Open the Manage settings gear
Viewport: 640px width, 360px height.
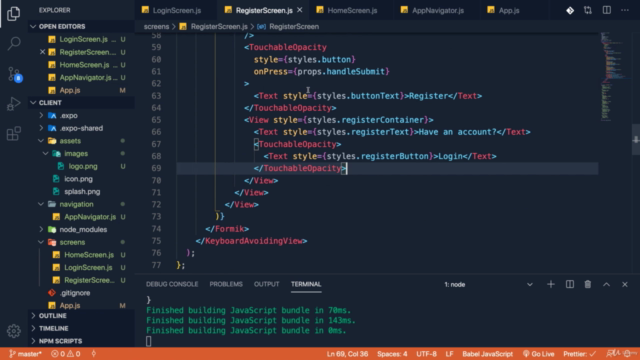coord(13,331)
